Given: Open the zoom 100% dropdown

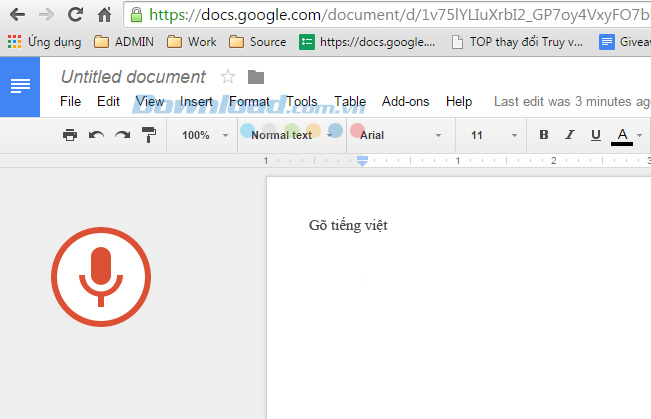Looking at the screenshot, I should [x=205, y=135].
